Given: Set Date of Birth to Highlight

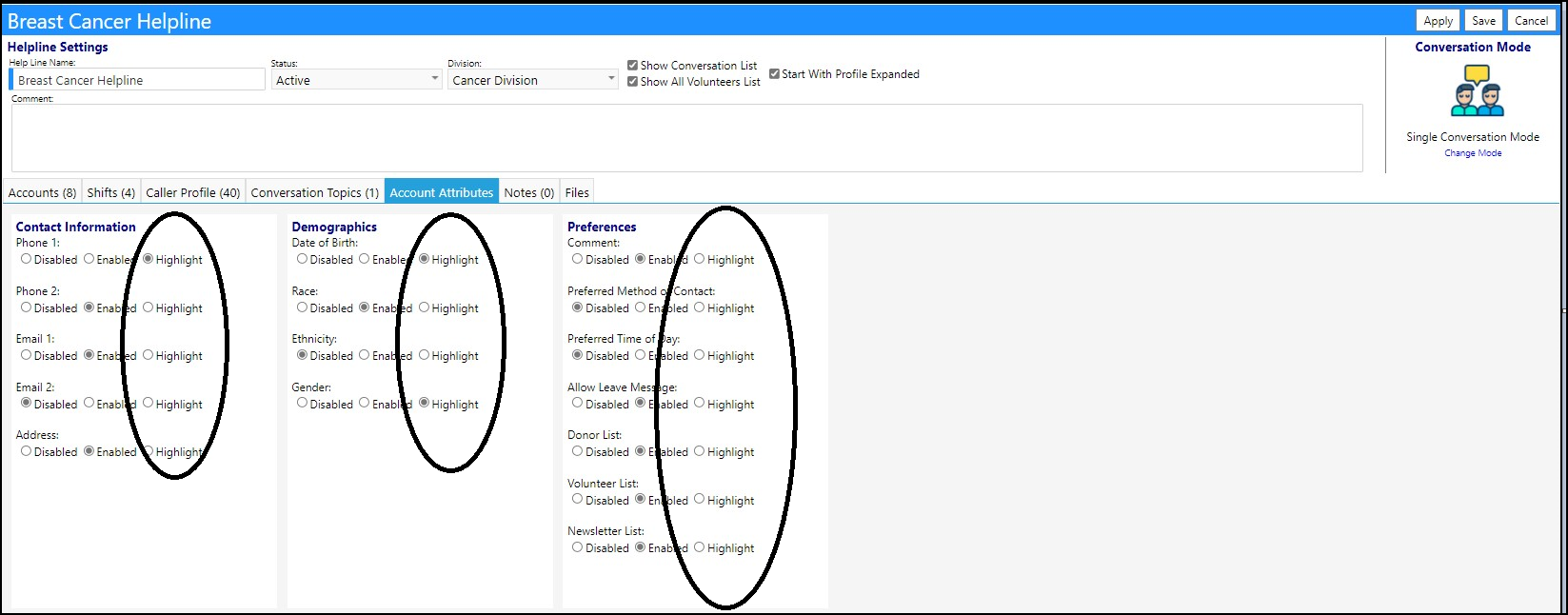Looking at the screenshot, I should pyautogui.click(x=424, y=259).
